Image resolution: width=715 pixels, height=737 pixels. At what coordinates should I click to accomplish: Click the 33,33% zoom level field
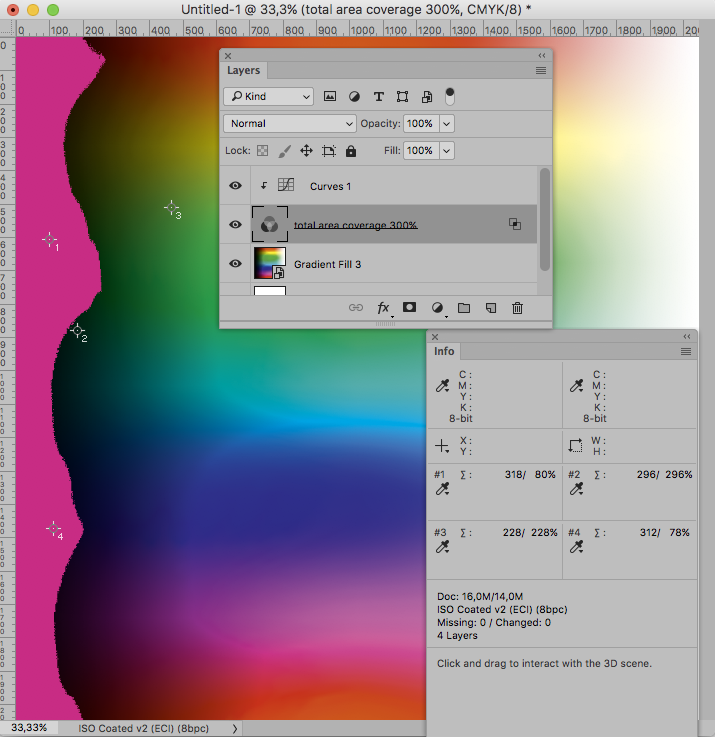29,728
